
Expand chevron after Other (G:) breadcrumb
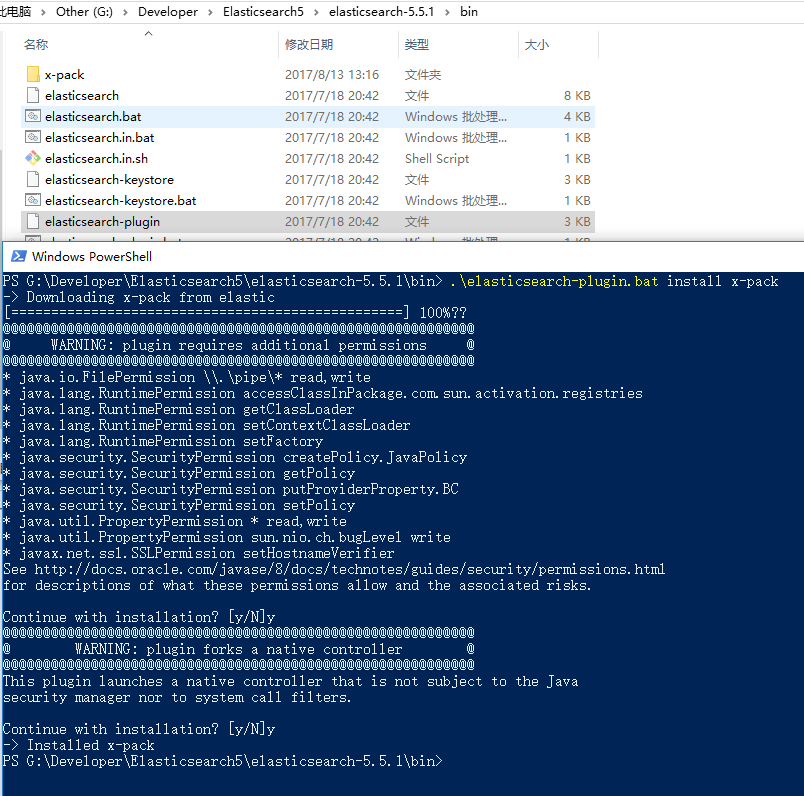[x=126, y=12]
